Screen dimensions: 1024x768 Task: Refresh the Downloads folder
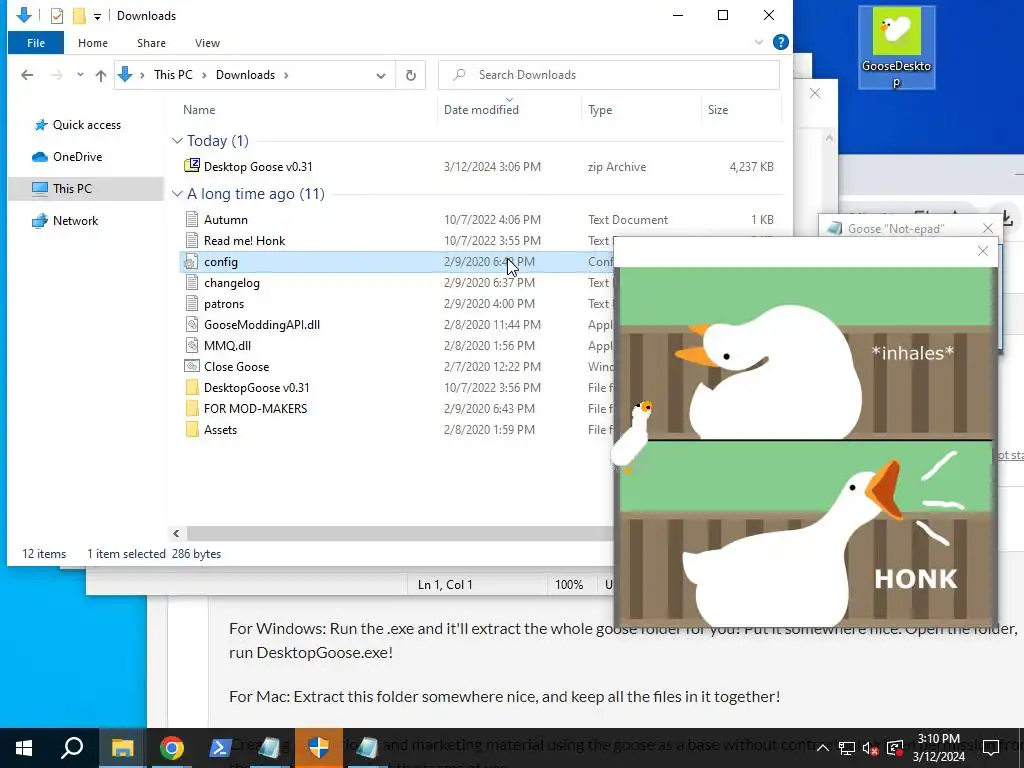pyautogui.click(x=411, y=75)
